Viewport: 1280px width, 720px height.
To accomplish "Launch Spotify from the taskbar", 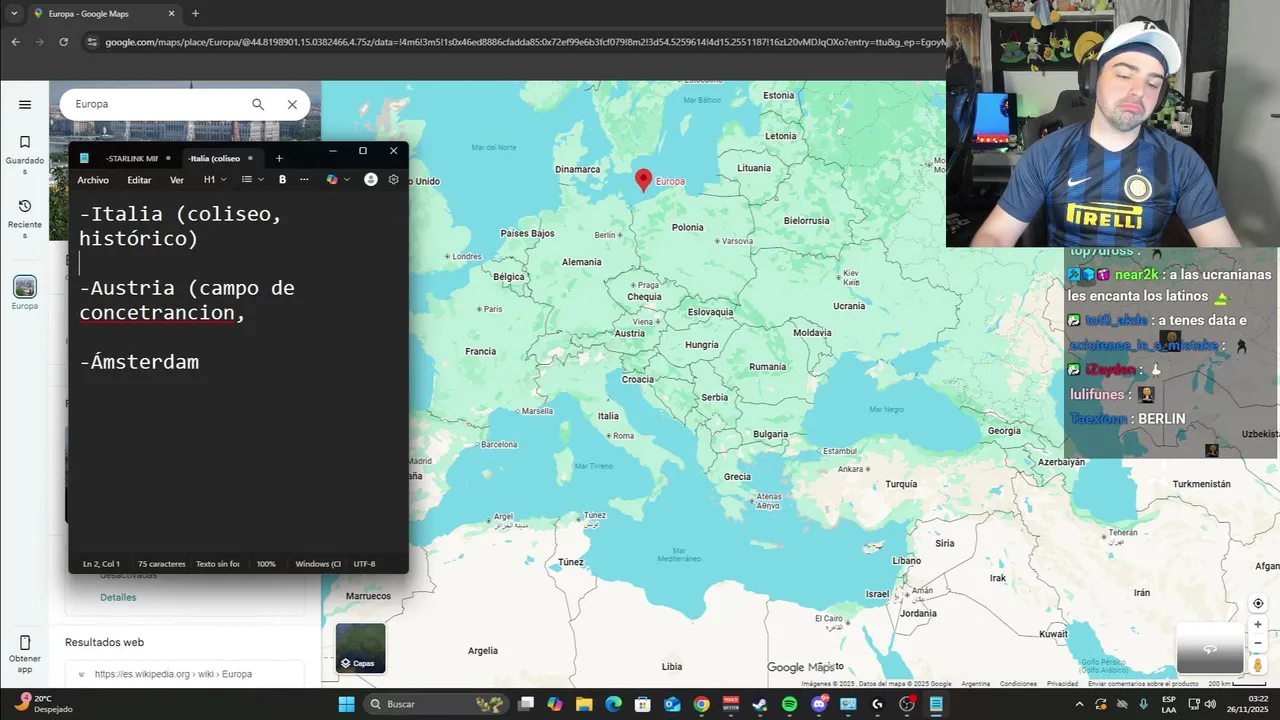I will pyautogui.click(x=790, y=704).
